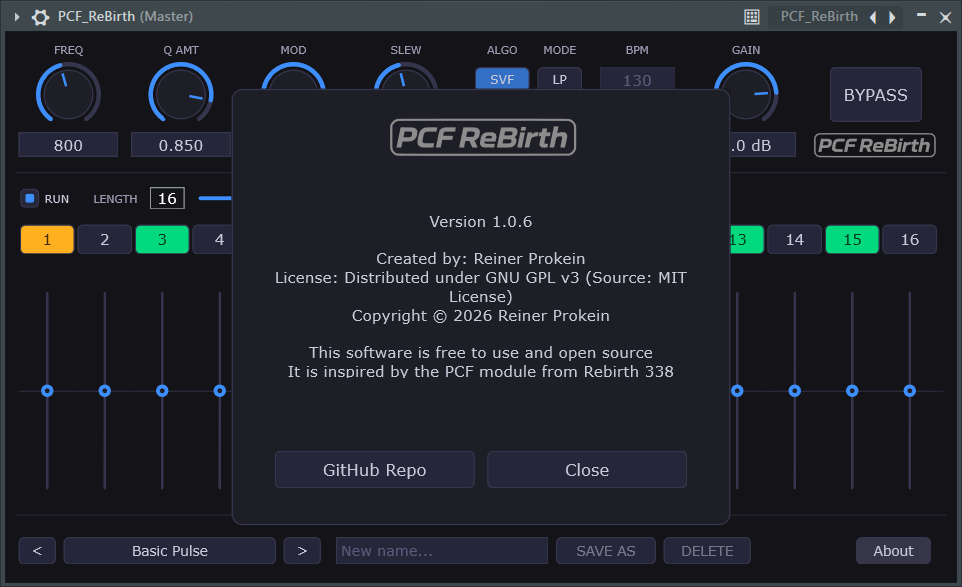Toggle the BYPASS button
Viewport: 962px width, 587px height.
click(x=875, y=95)
